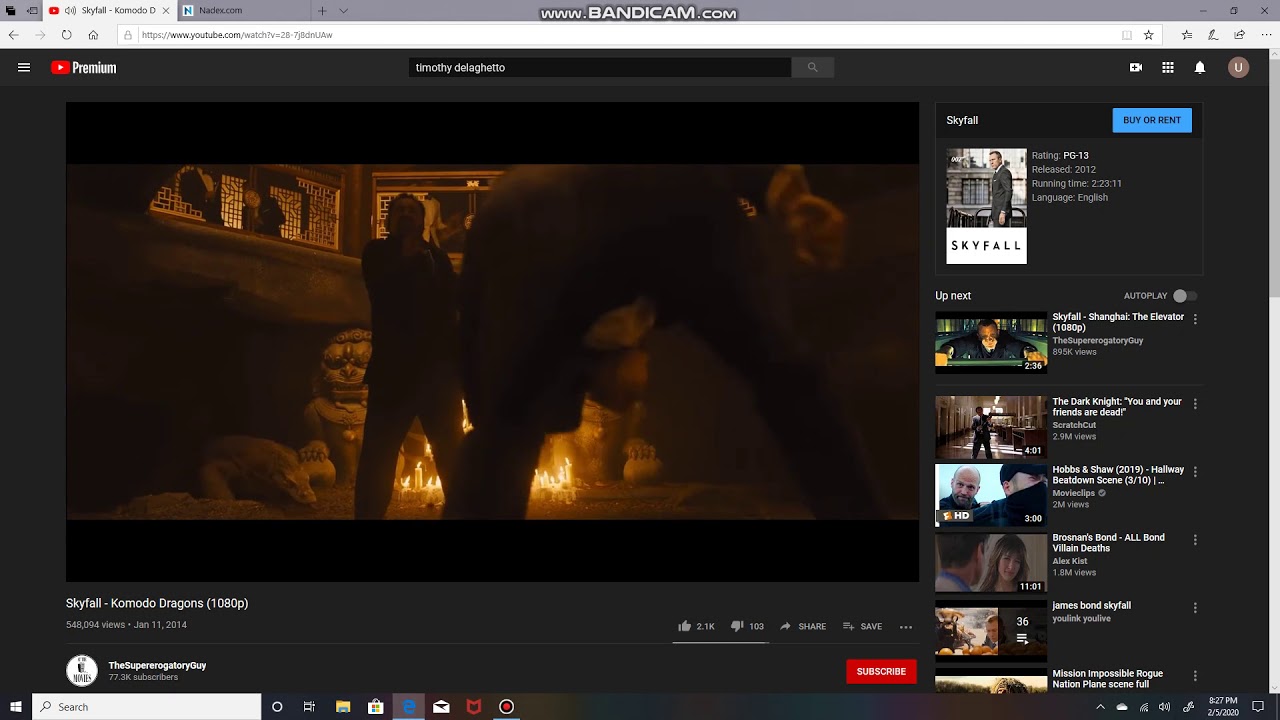
Task: Click the Windows taskbar search box
Action: click(x=147, y=707)
